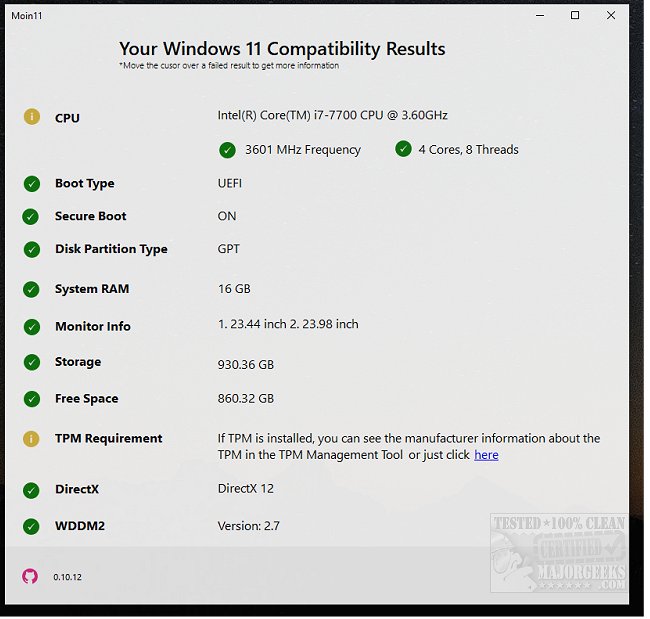Click the Storage label
Image resolution: width=650 pixels, height=619 pixels.
[78, 362]
